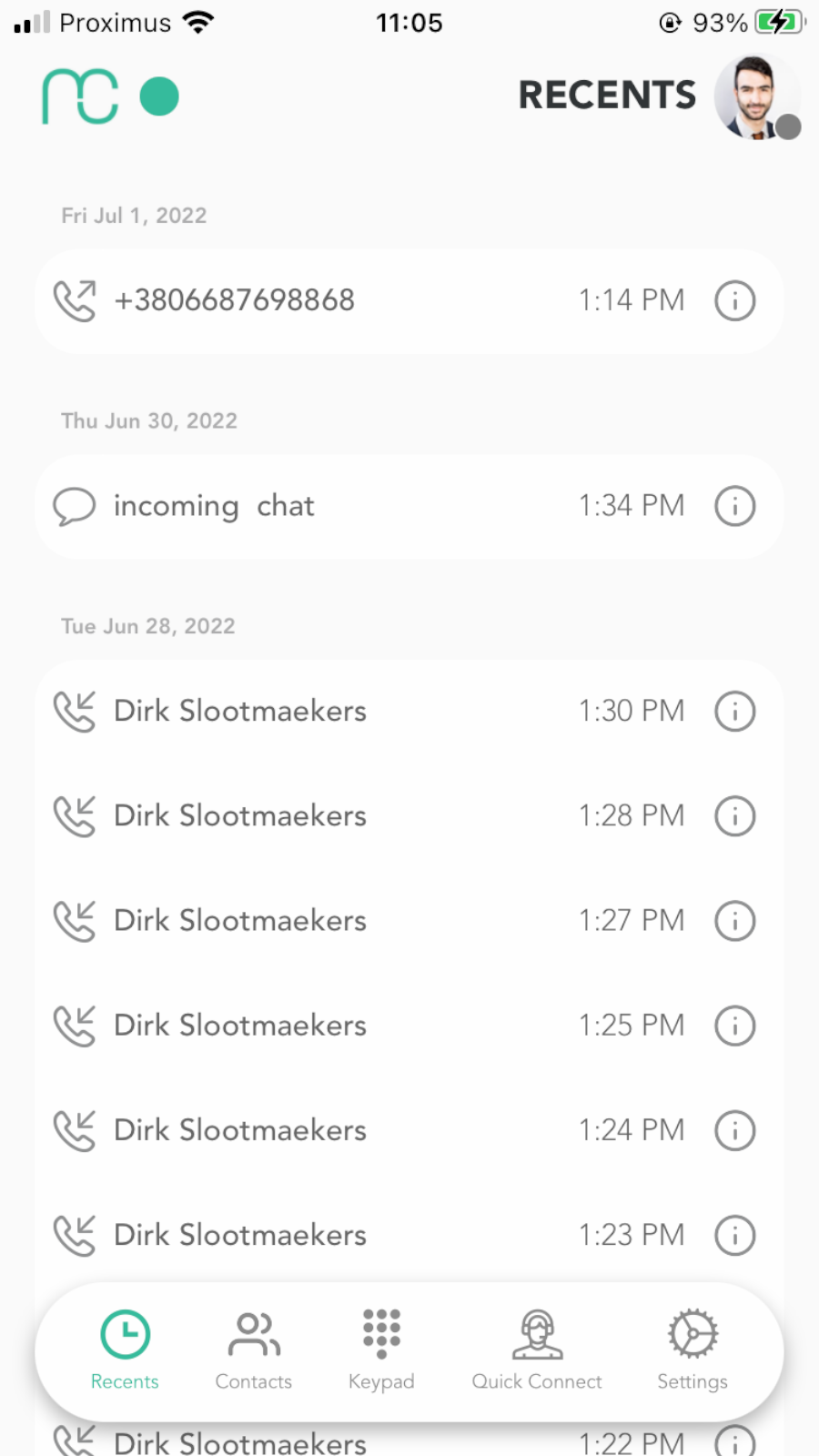
Task: Switch to the Contacts tab
Action: point(254,1350)
